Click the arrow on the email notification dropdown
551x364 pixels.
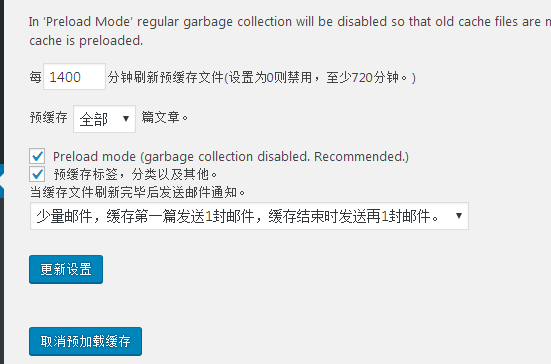coord(459,215)
